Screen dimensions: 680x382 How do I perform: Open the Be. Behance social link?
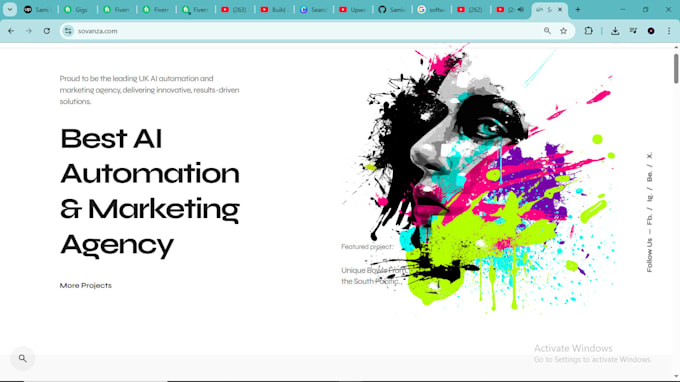[649, 176]
